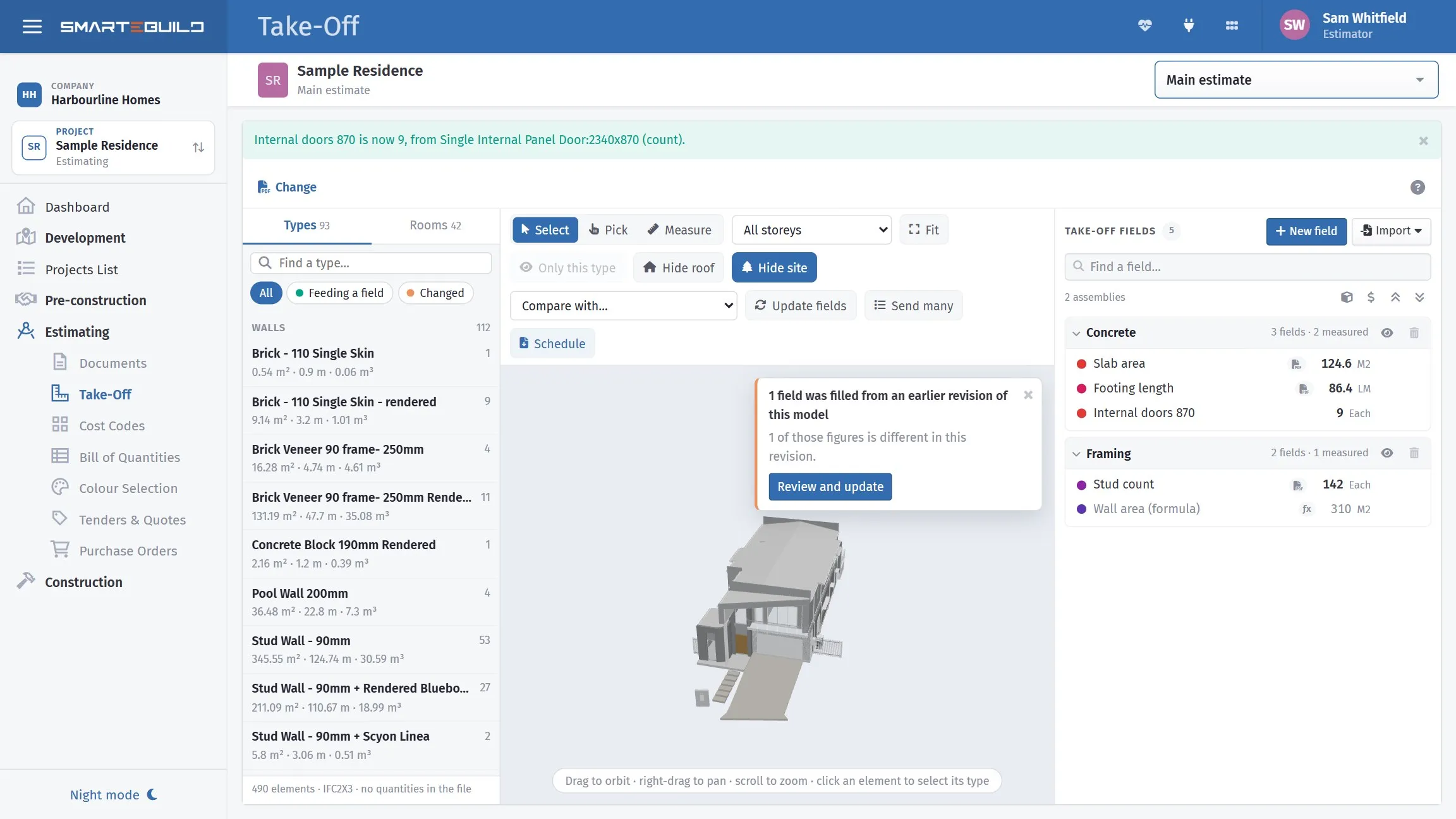The height and width of the screenshot is (819, 1456).
Task: Open the hamburger navigation menu
Action: coord(32,27)
